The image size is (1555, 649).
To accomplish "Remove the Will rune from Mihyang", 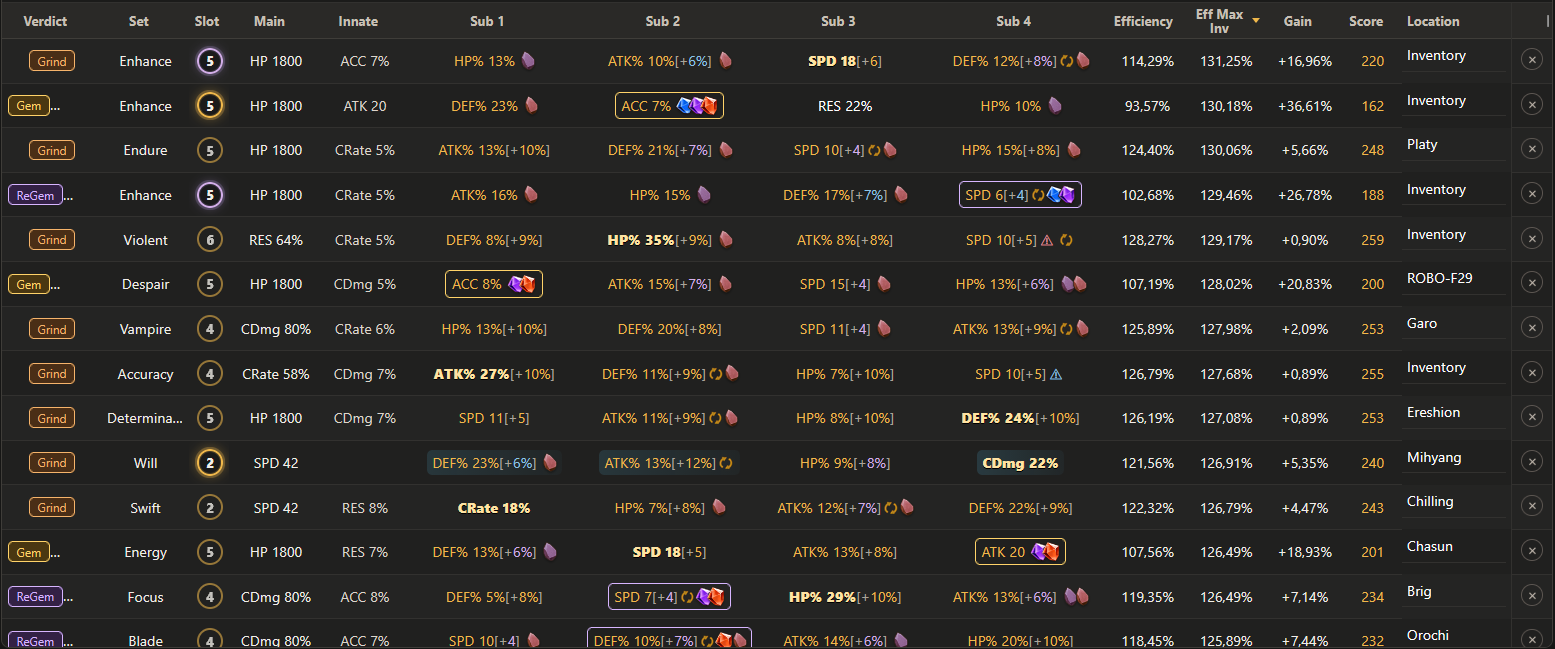I will pos(1531,461).
